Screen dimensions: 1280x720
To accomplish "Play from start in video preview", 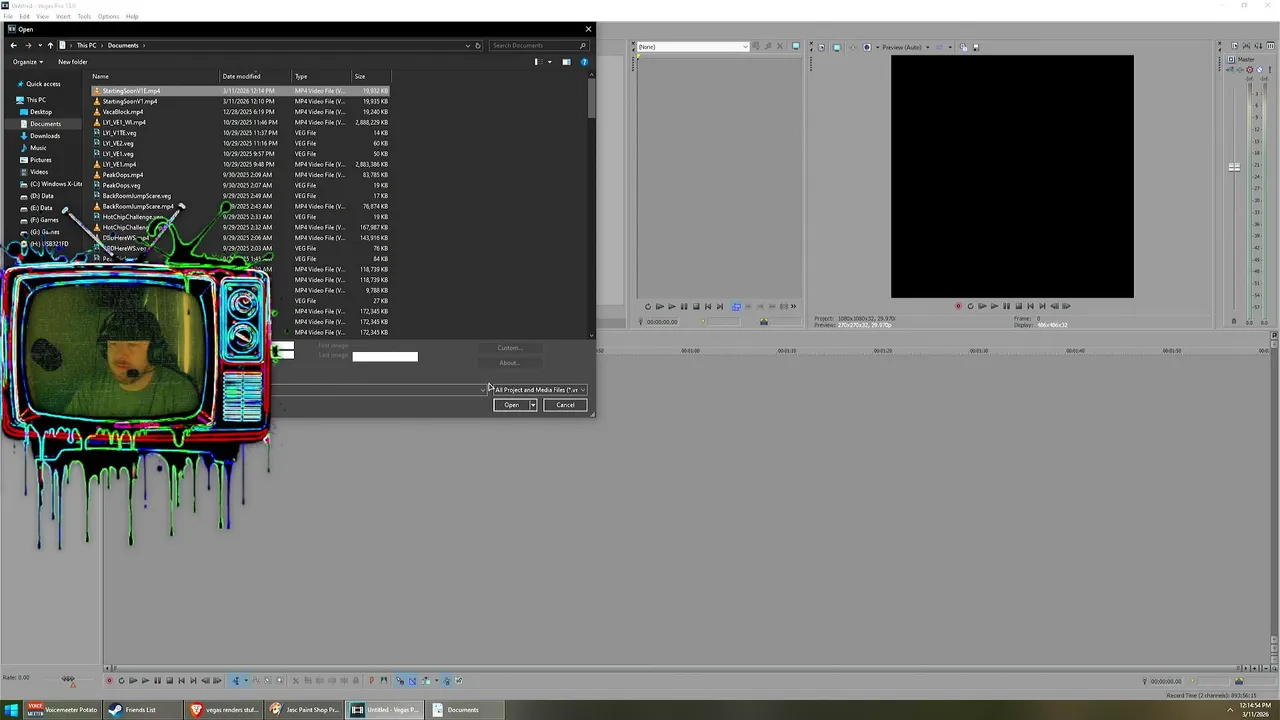I will tap(982, 306).
